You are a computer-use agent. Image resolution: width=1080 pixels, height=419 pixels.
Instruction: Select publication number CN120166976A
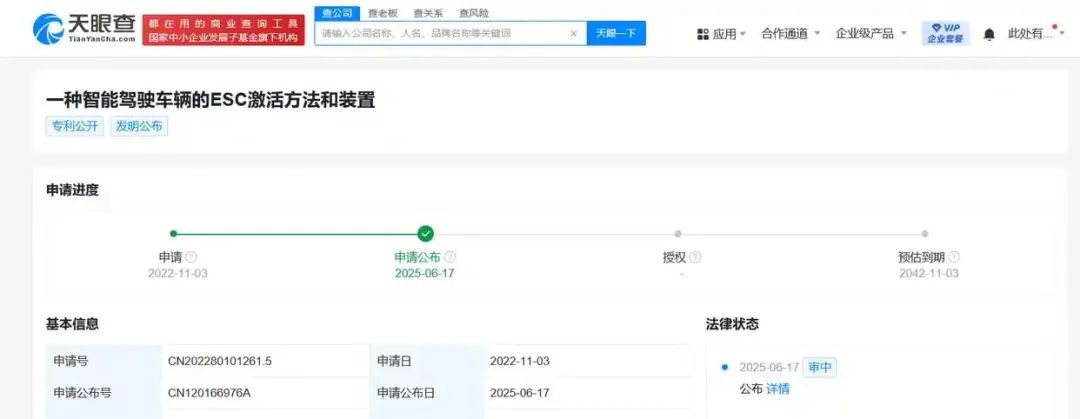tap(209, 393)
